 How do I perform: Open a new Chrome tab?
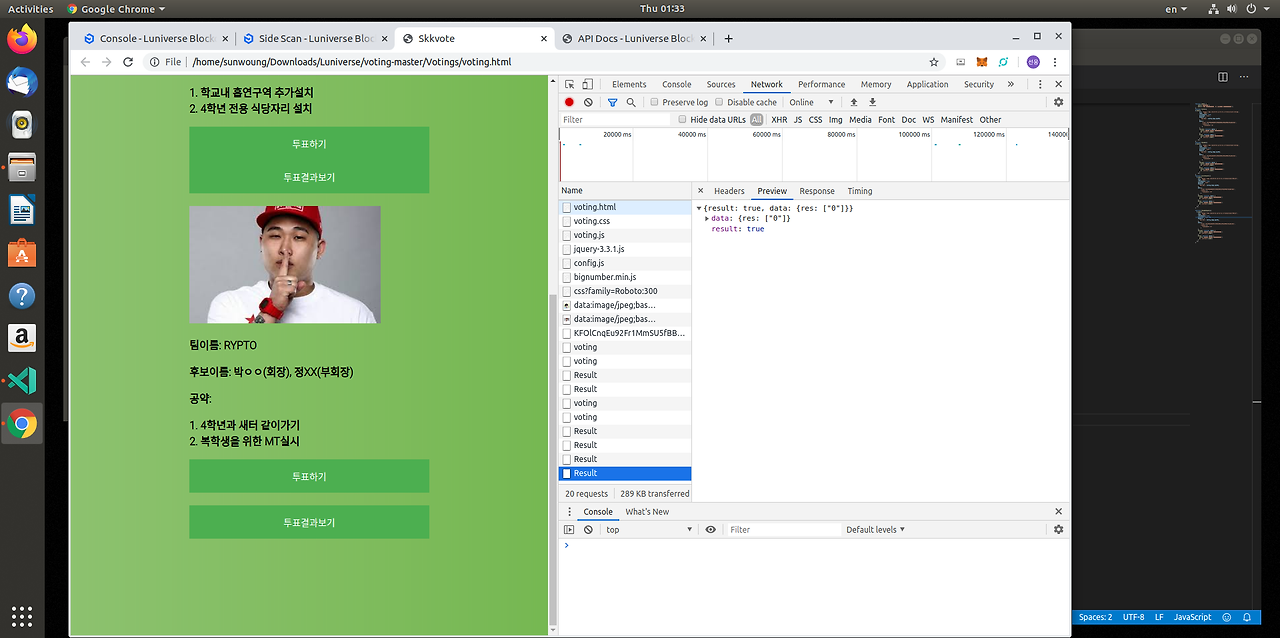pos(728,39)
